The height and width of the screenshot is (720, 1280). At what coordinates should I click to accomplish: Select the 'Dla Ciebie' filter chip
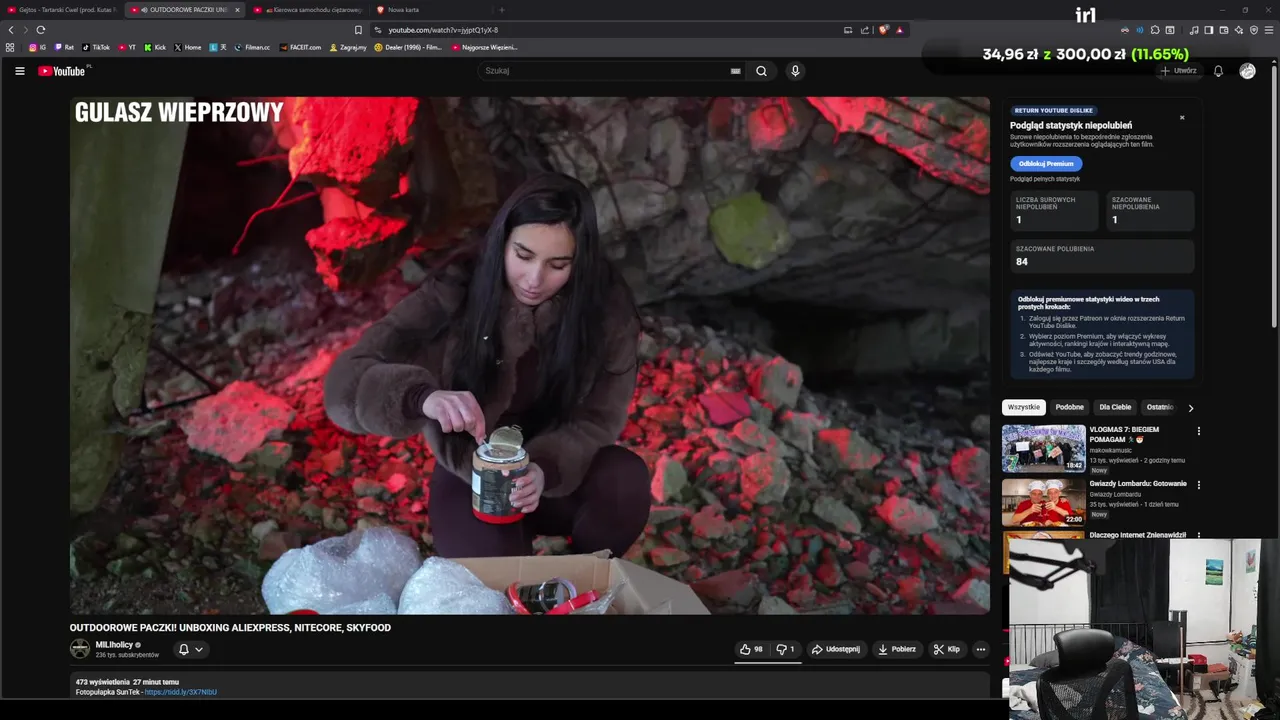[x=1115, y=407]
